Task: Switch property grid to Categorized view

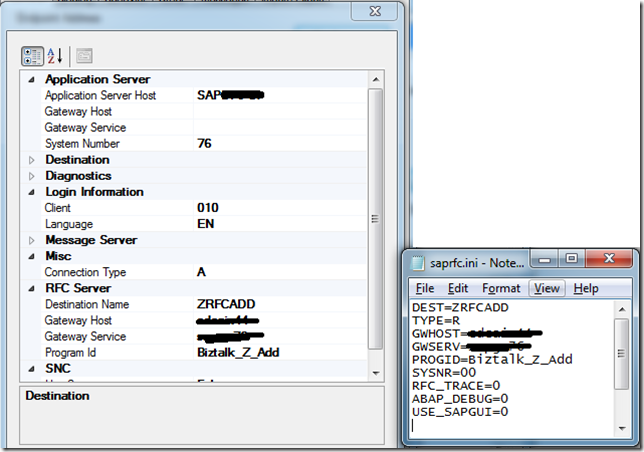Action: coord(32,56)
